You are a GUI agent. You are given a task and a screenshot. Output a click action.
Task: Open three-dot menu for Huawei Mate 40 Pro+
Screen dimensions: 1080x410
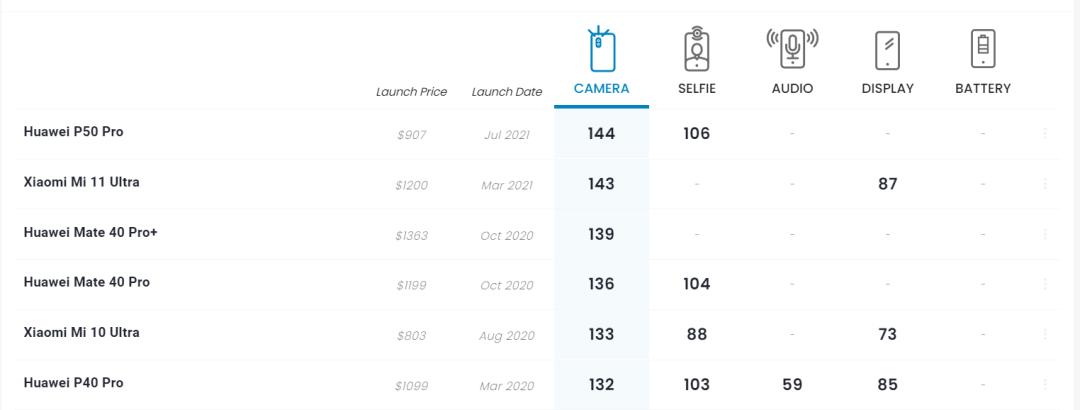point(1045,234)
